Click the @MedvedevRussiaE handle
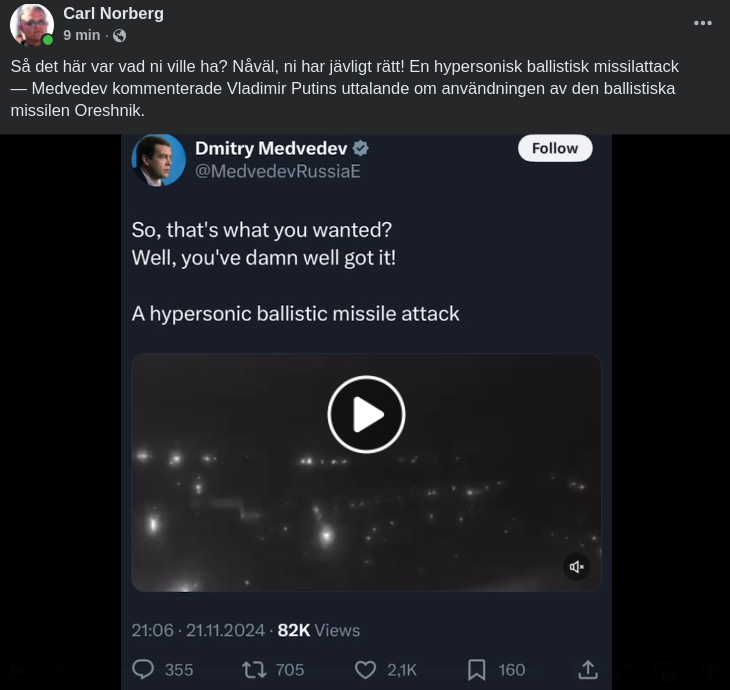The height and width of the screenshot is (690, 730). tap(277, 171)
